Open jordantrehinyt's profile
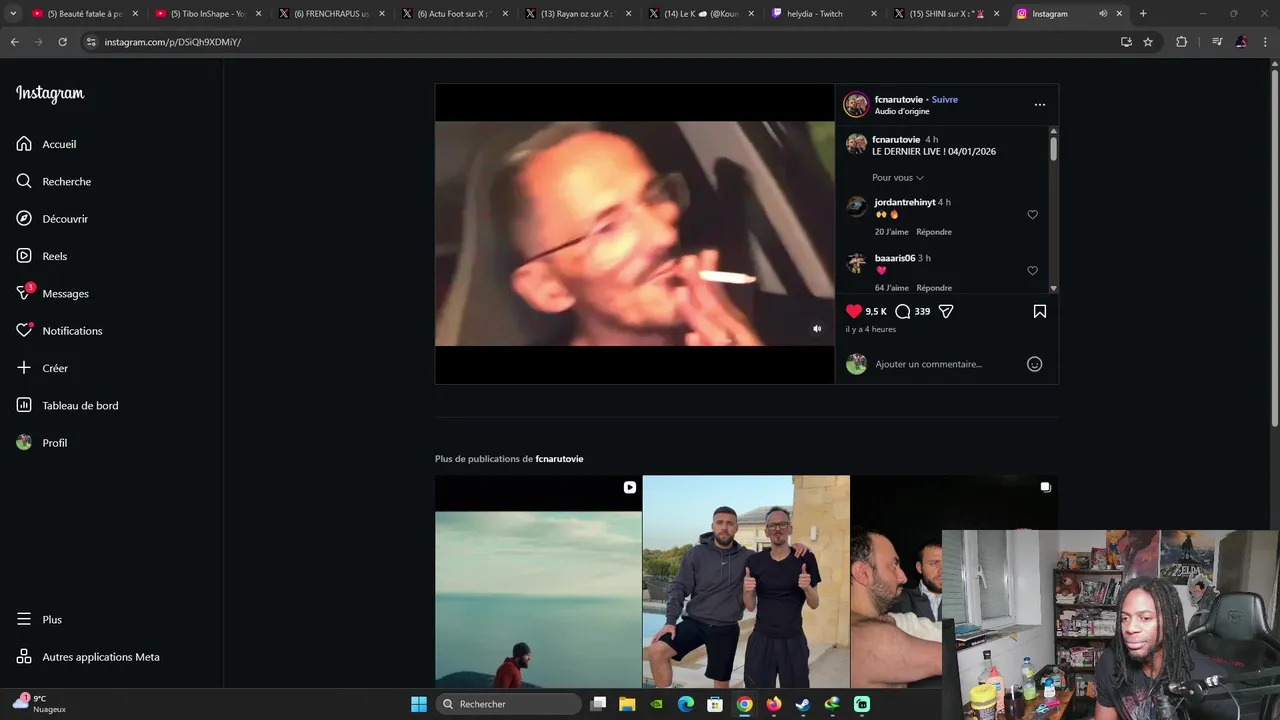Image resolution: width=1280 pixels, height=720 pixels. pos(905,202)
